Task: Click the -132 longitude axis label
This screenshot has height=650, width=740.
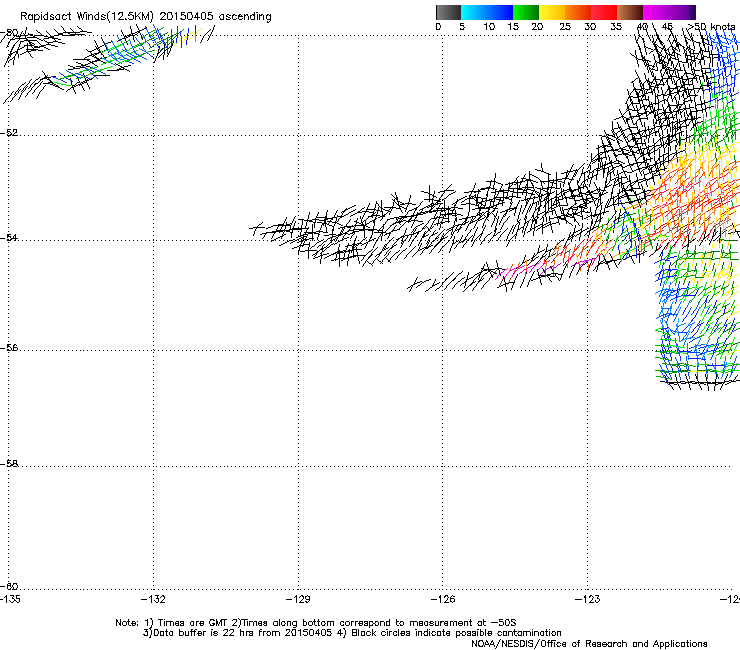Action: (x=153, y=599)
